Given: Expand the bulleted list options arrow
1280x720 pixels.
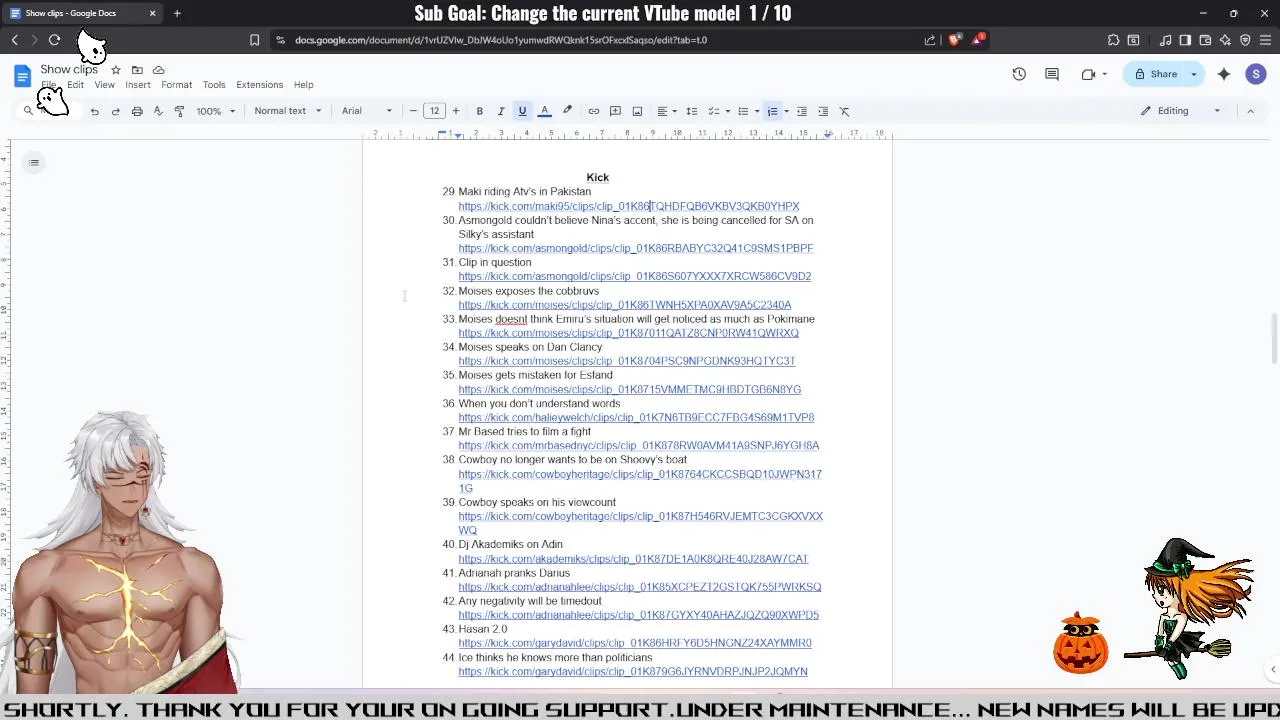Looking at the screenshot, I should coord(756,111).
